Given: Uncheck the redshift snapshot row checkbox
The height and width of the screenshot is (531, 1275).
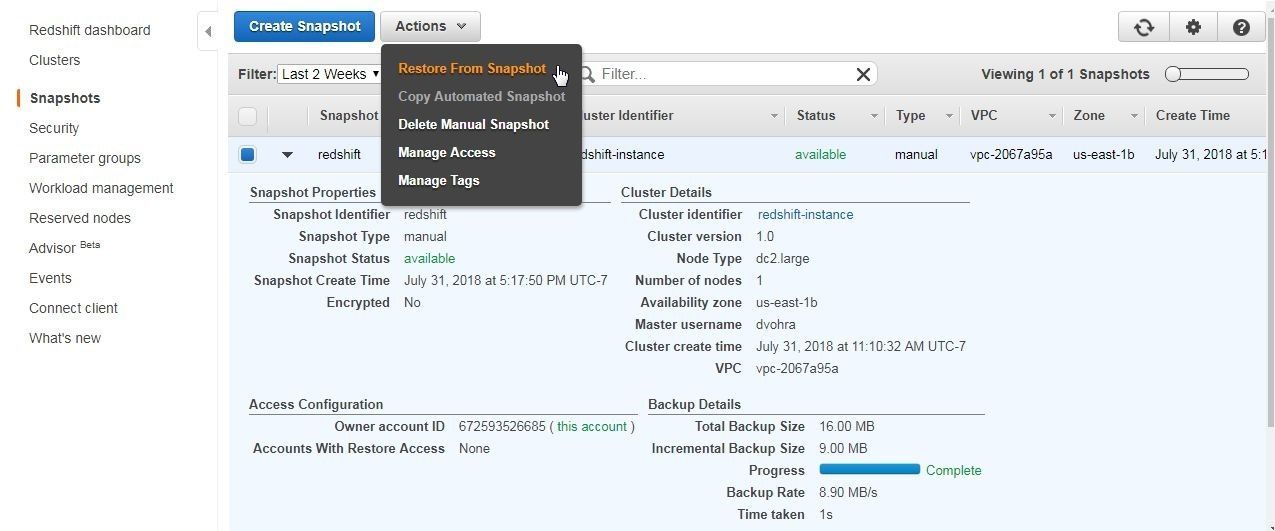Looking at the screenshot, I should pyautogui.click(x=247, y=154).
